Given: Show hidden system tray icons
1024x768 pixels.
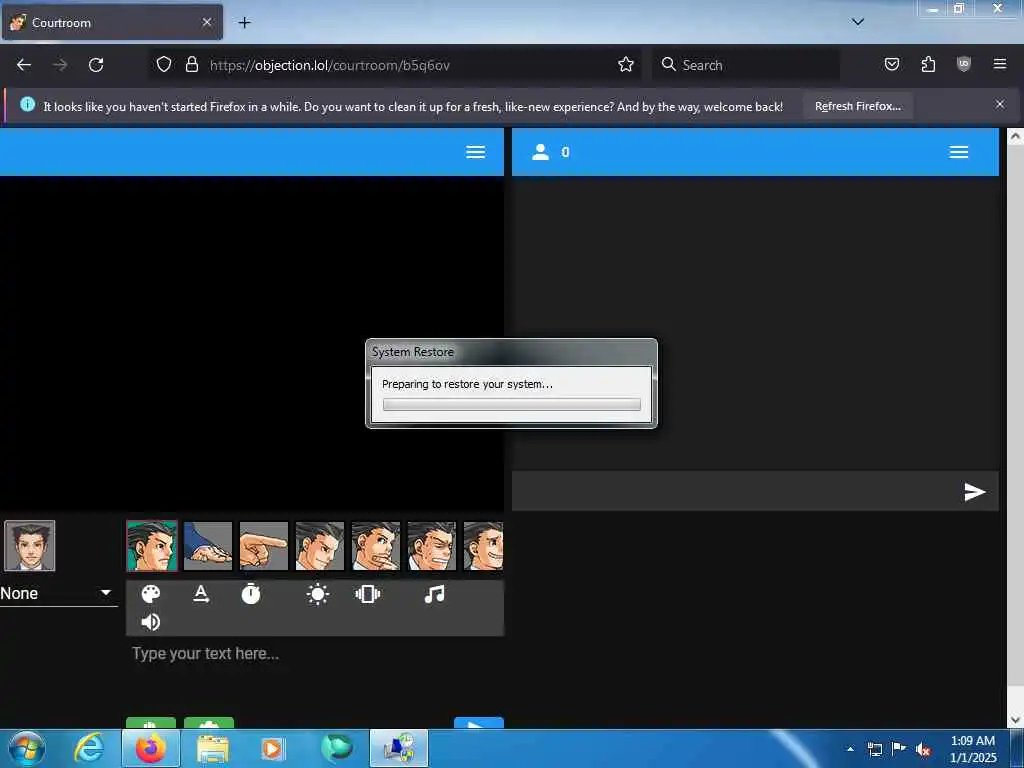Looking at the screenshot, I should coord(850,749).
